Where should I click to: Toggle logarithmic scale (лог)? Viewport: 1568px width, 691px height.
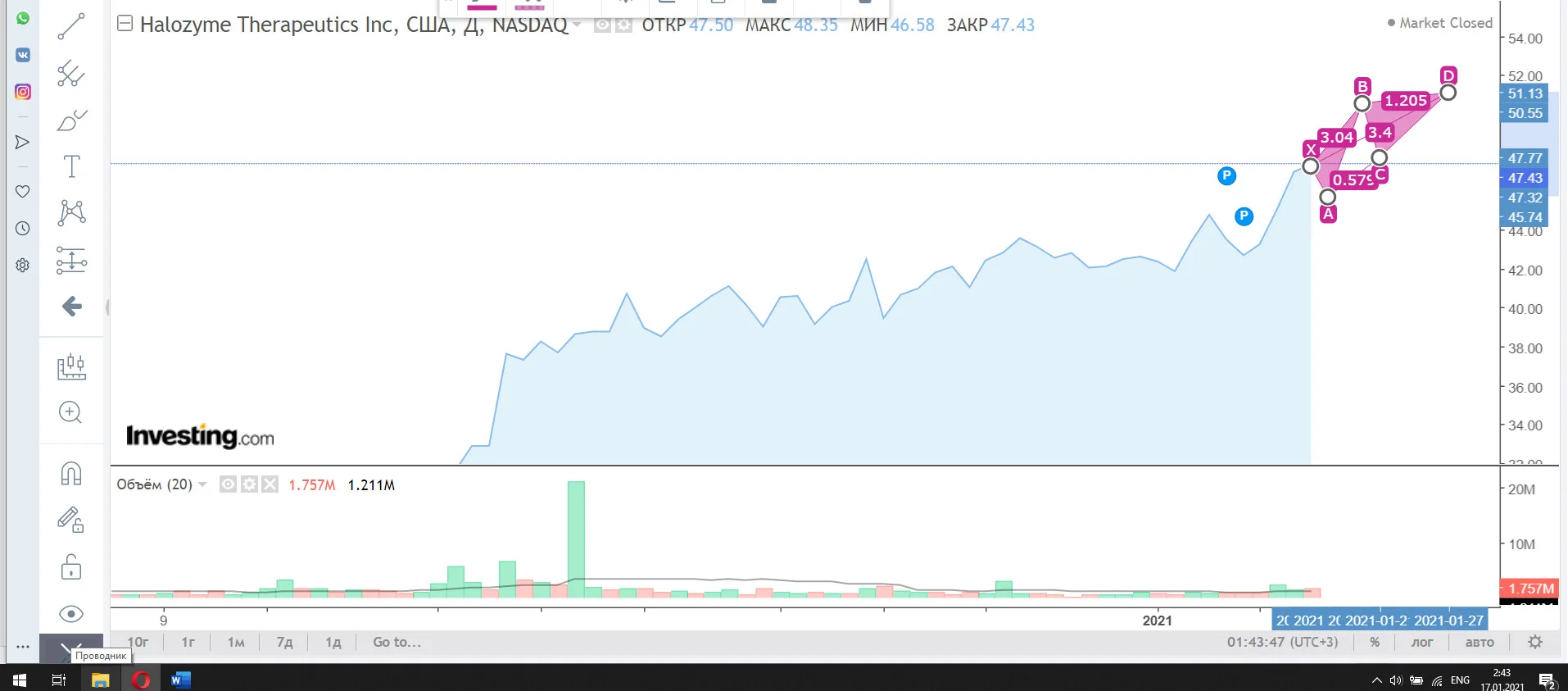tap(1422, 643)
